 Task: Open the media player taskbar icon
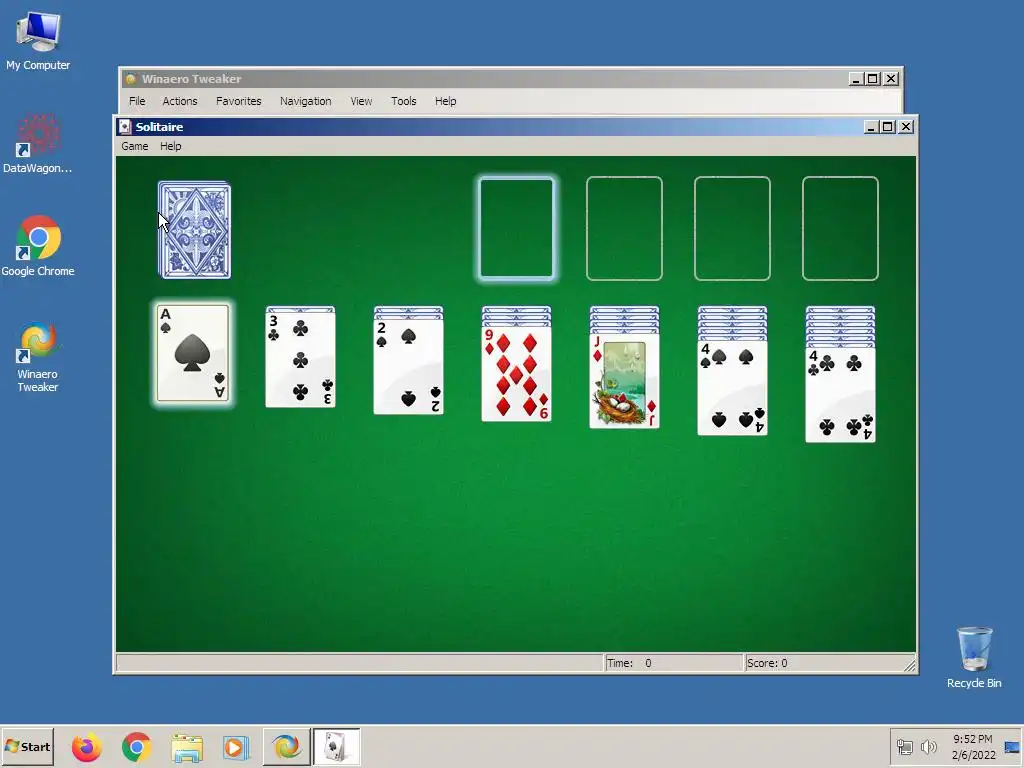[236, 747]
